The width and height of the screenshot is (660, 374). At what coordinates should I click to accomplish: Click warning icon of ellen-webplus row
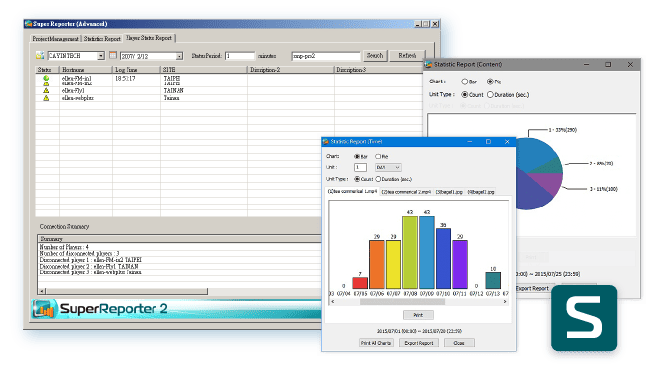click(46, 98)
